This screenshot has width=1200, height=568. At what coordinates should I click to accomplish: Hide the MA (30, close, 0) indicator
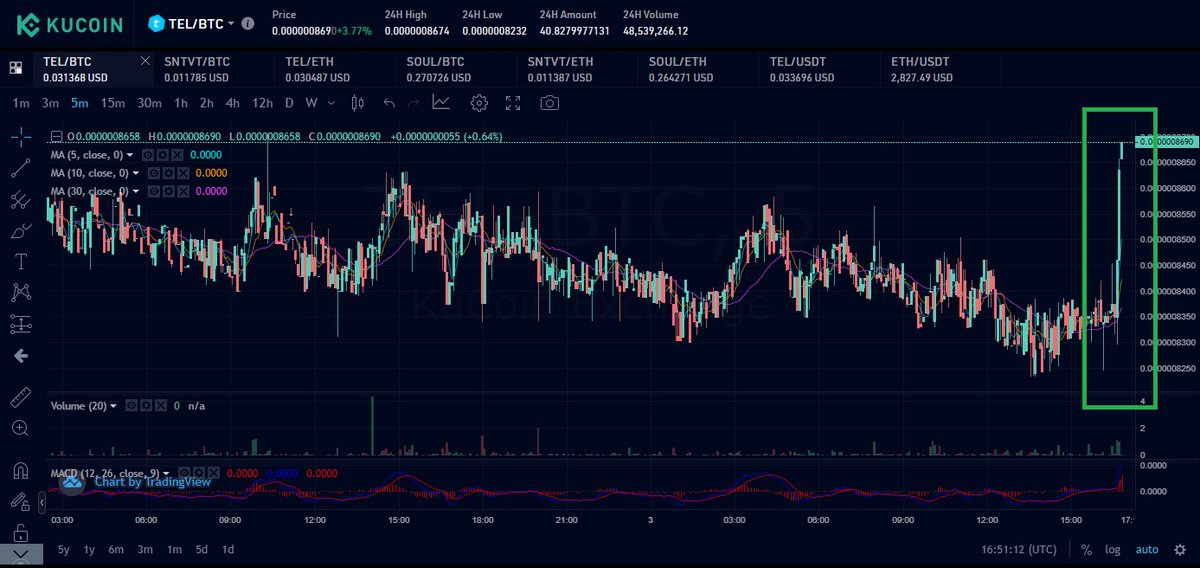[x=155, y=191]
